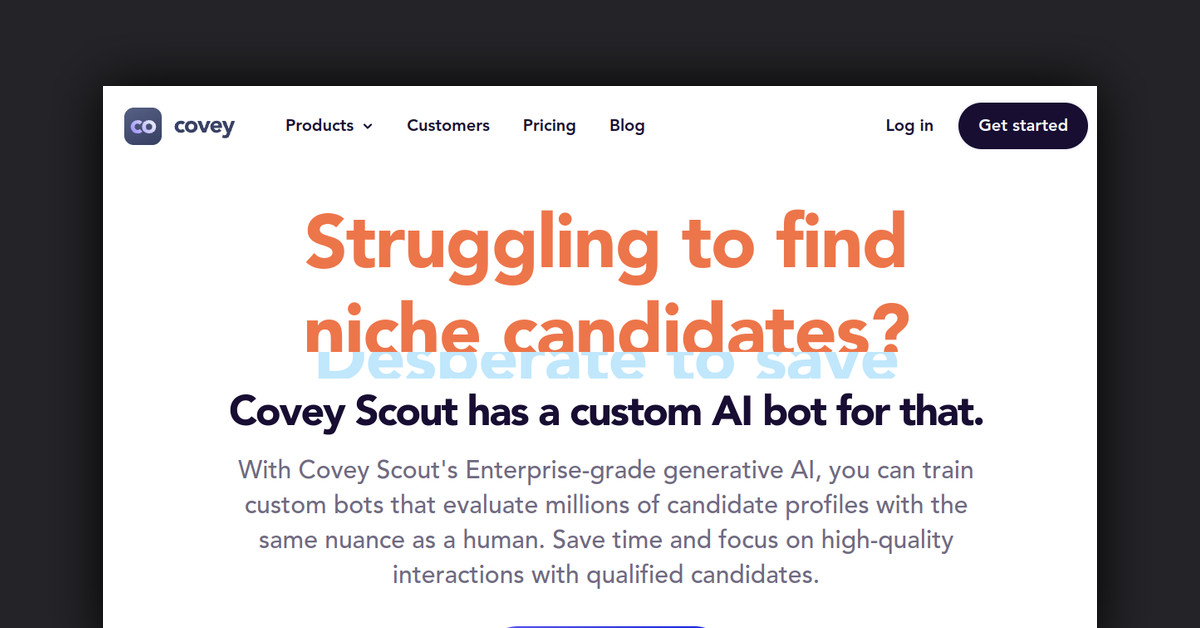
Task: Select Pricing in the navigation bar
Action: (x=549, y=125)
